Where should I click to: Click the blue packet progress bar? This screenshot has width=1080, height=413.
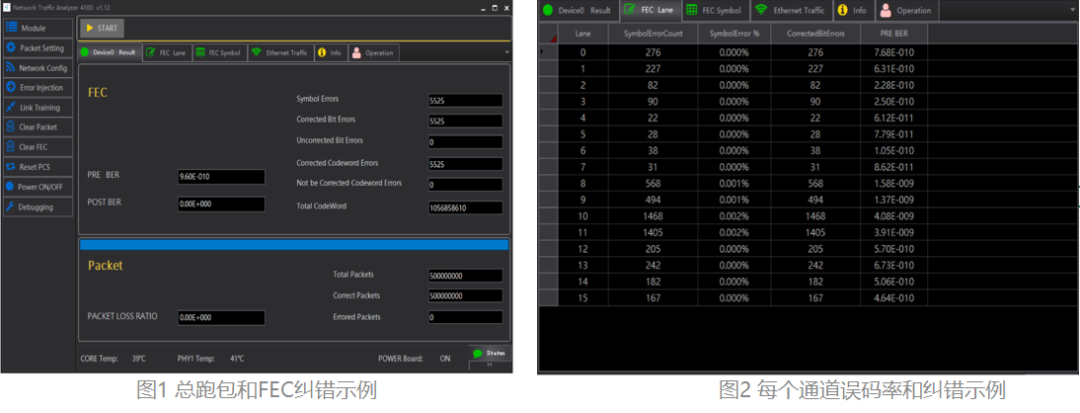293,244
